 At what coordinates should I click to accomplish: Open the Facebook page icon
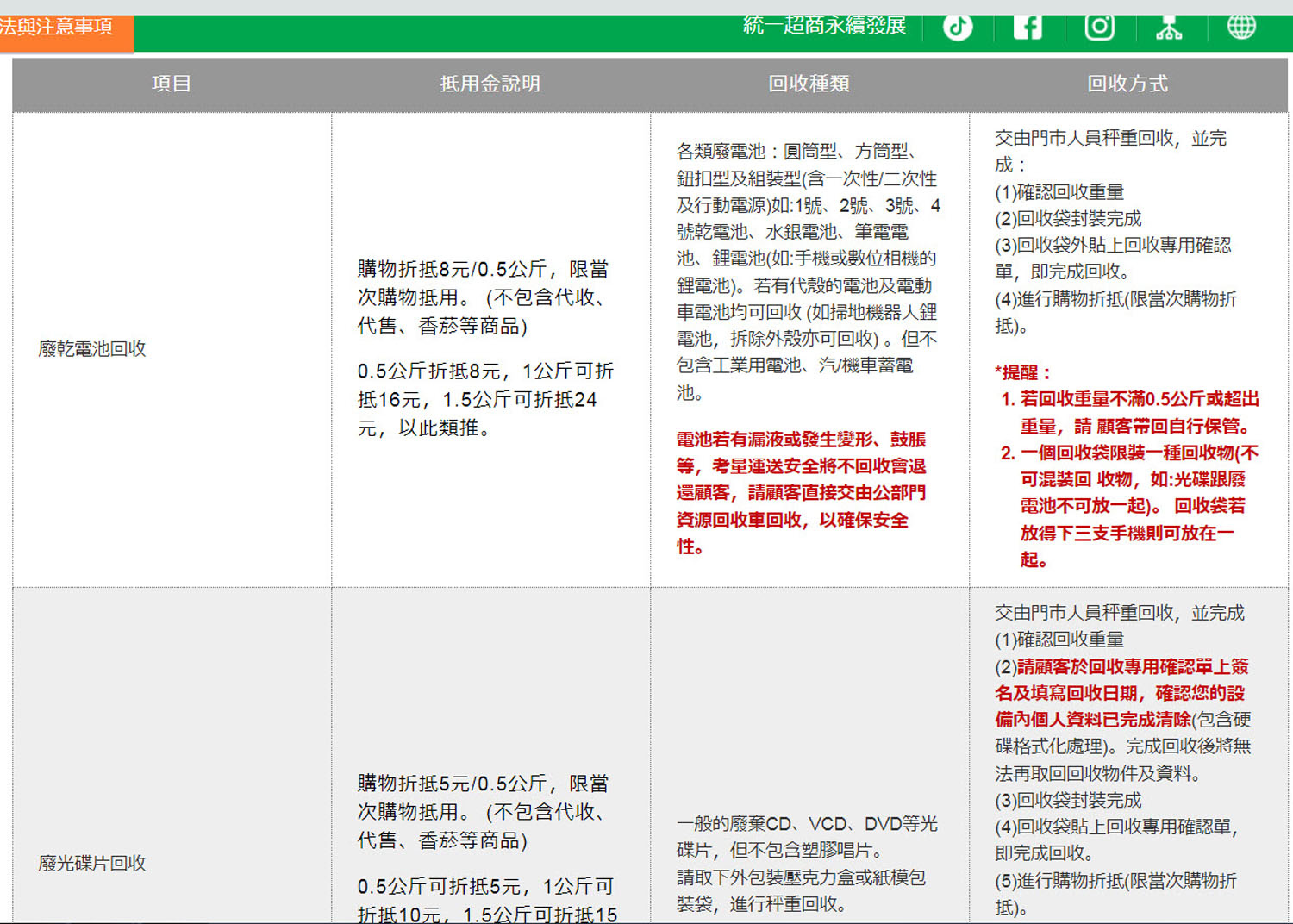click(x=1028, y=27)
